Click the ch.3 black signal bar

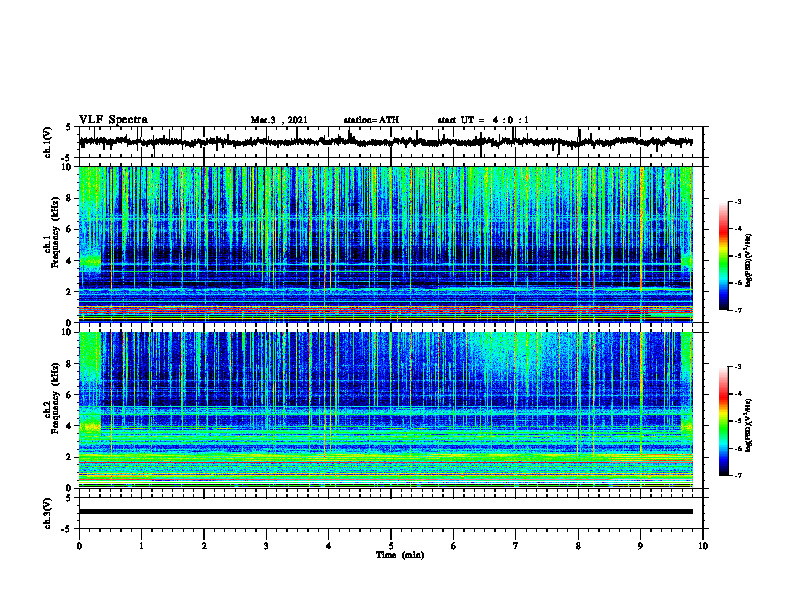pos(385,512)
